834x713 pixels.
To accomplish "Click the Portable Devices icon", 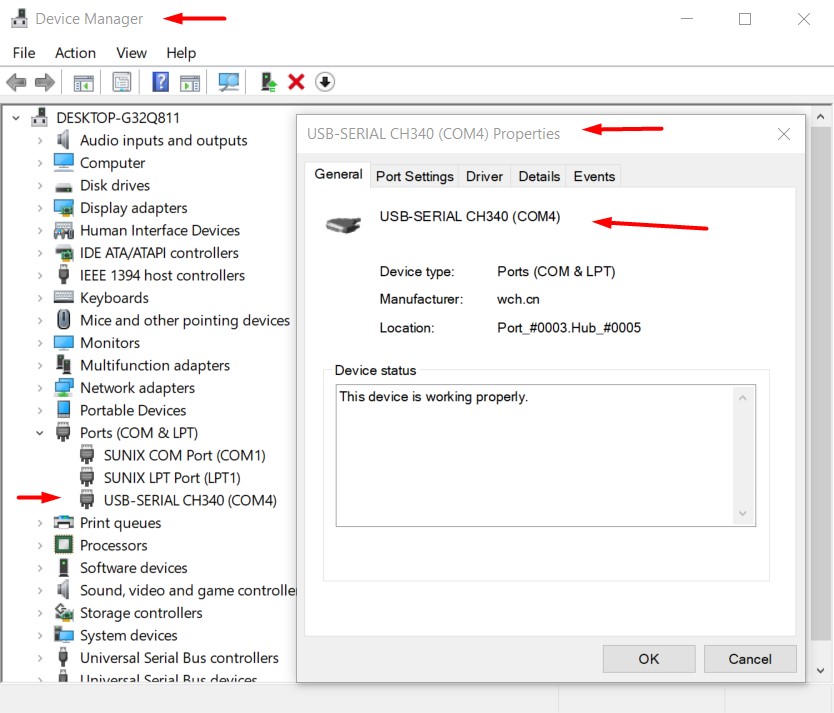I will (x=64, y=409).
